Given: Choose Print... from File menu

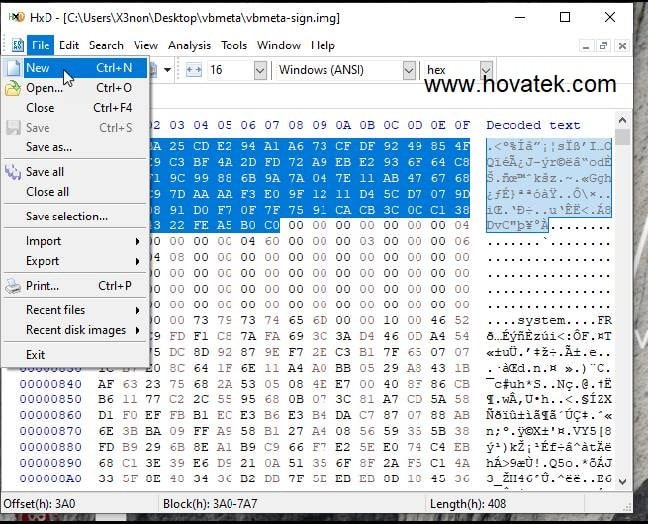Looking at the screenshot, I should pyautogui.click(x=75, y=286).
